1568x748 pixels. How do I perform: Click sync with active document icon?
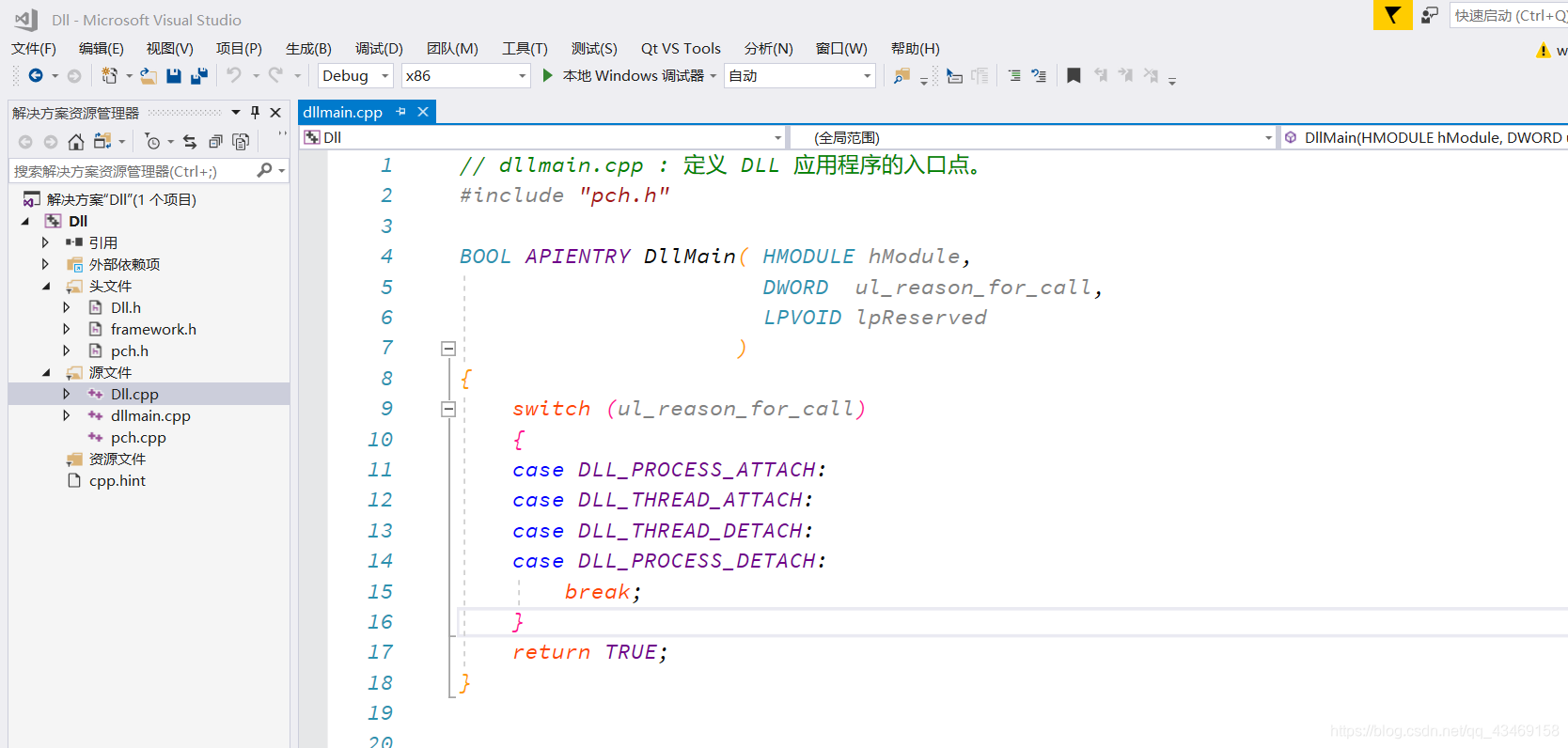[190, 142]
